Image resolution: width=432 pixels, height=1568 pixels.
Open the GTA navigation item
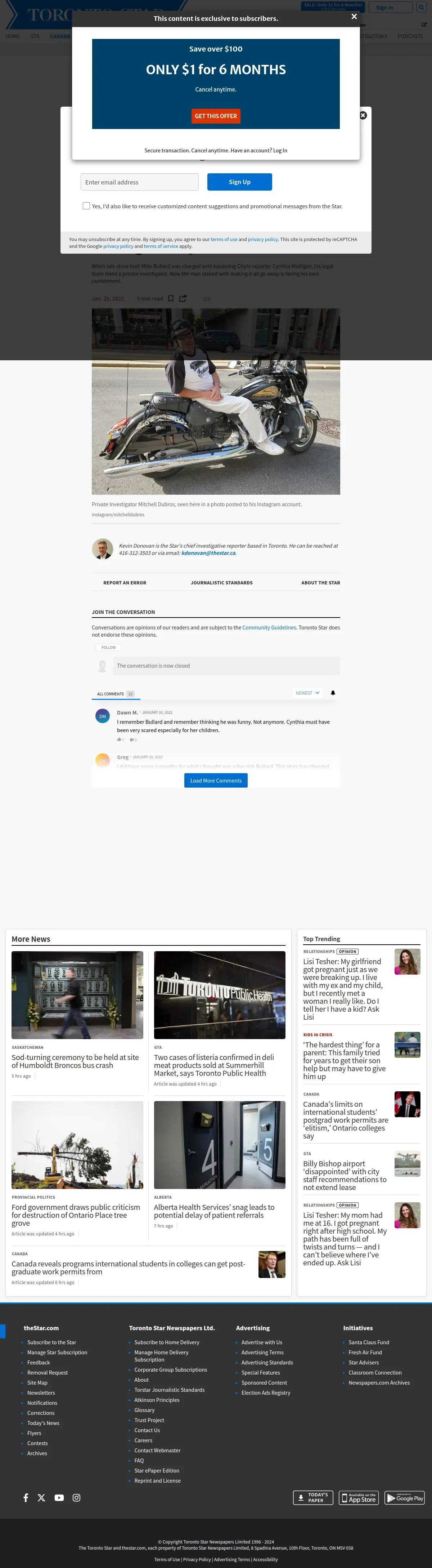tap(35, 36)
